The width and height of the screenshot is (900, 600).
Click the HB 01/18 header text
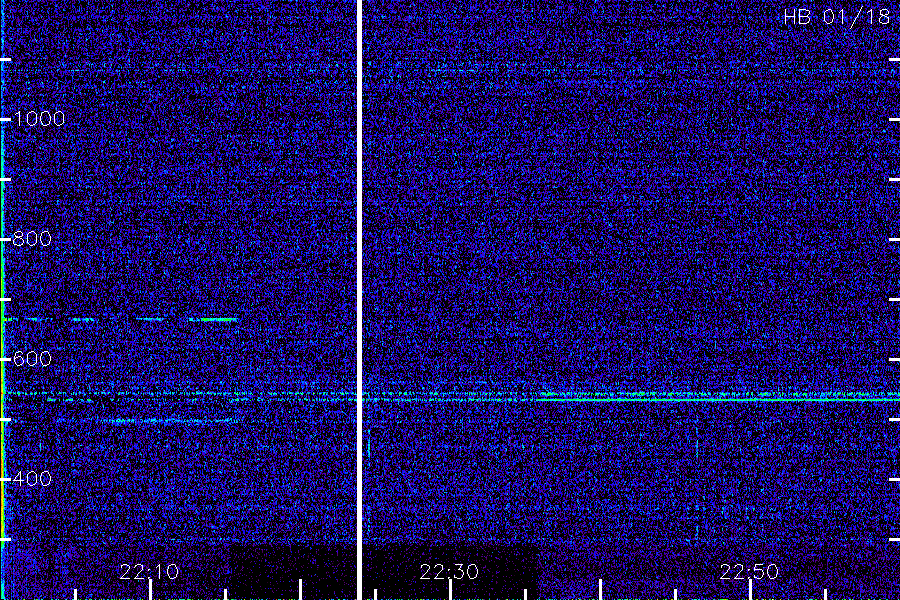837,17
